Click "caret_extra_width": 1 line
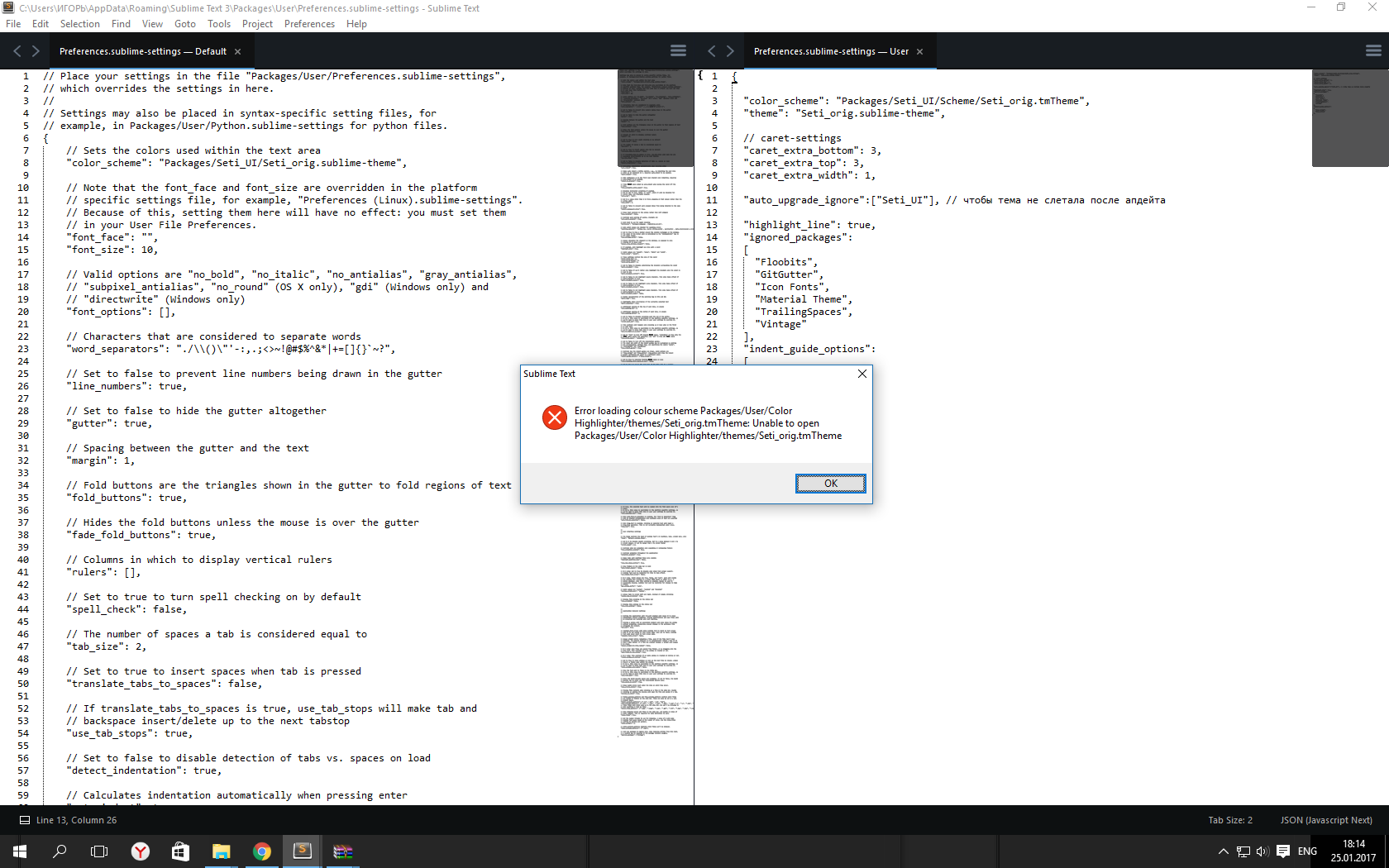This screenshot has width=1389, height=868. coord(809,175)
